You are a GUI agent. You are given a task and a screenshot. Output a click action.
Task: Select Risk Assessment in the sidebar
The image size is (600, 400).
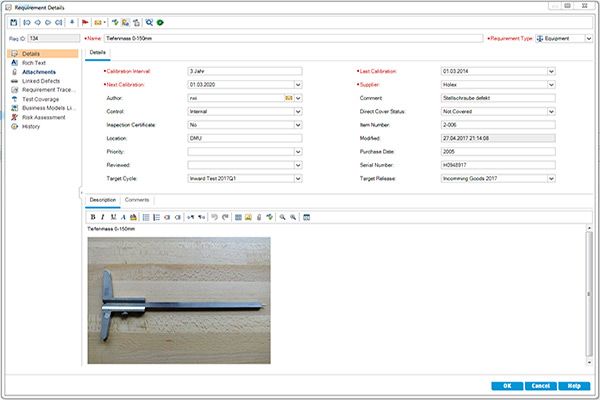click(x=43, y=117)
